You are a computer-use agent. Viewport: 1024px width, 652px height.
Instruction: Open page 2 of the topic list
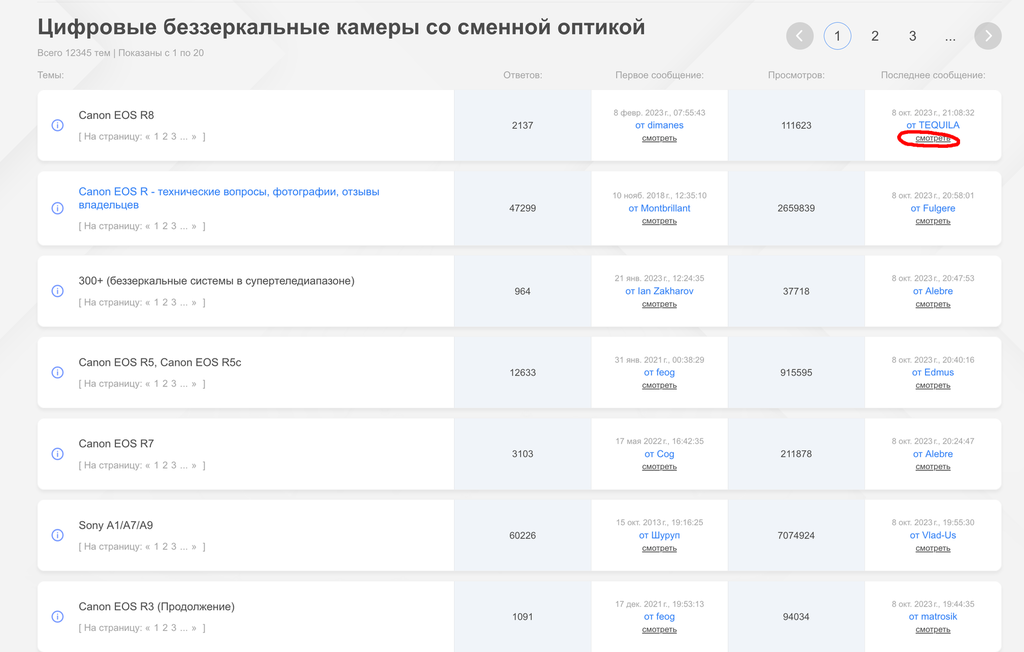pyautogui.click(x=875, y=36)
